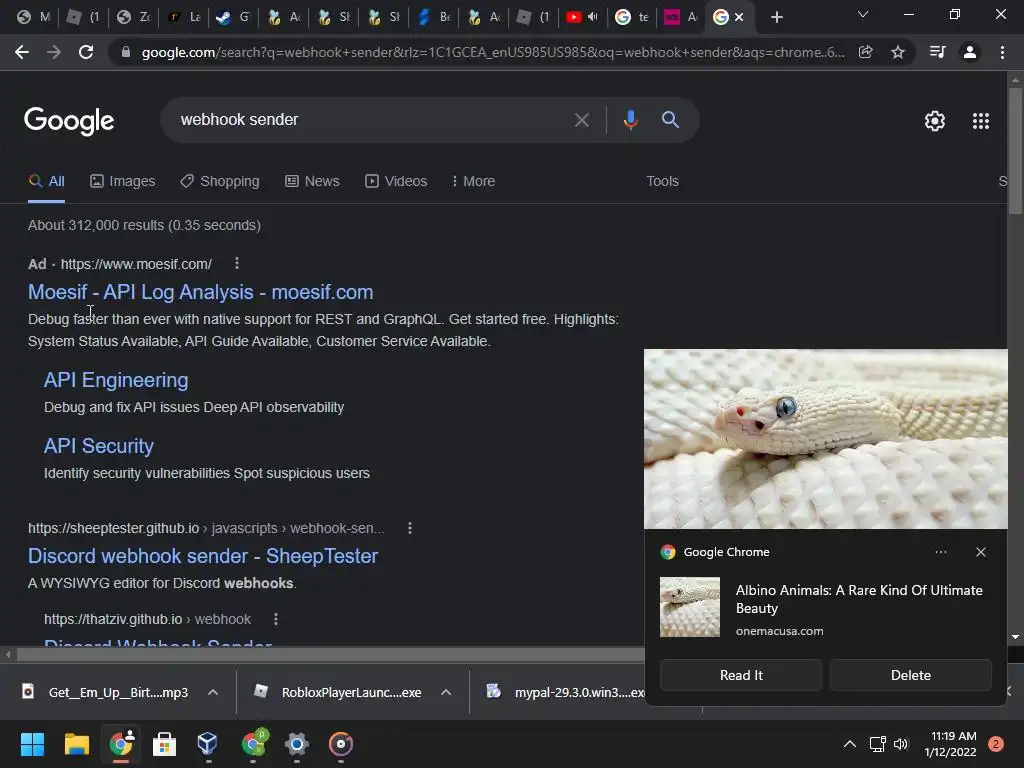Open API Security sitelink
The width and height of the screenshot is (1024, 768).
pos(99,446)
